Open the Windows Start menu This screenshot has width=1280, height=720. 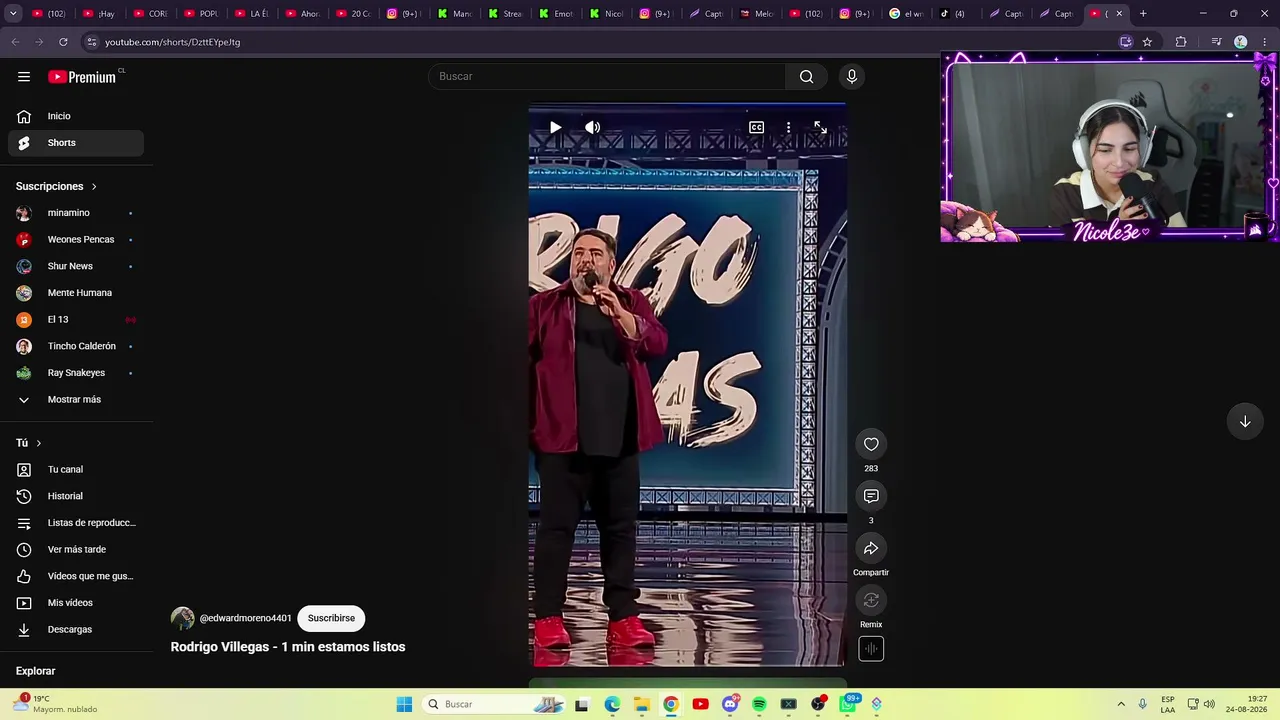click(x=404, y=704)
